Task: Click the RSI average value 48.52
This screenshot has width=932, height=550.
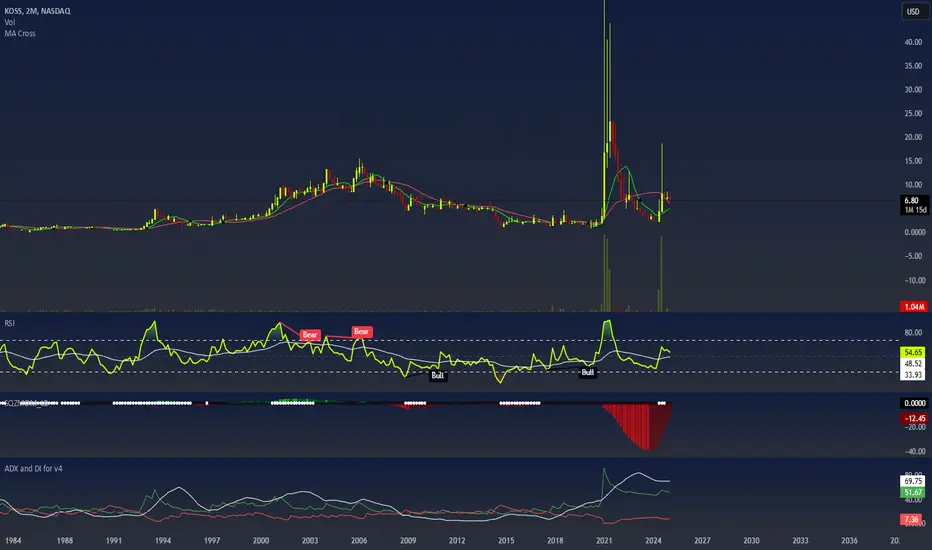Action: (x=913, y=363)
